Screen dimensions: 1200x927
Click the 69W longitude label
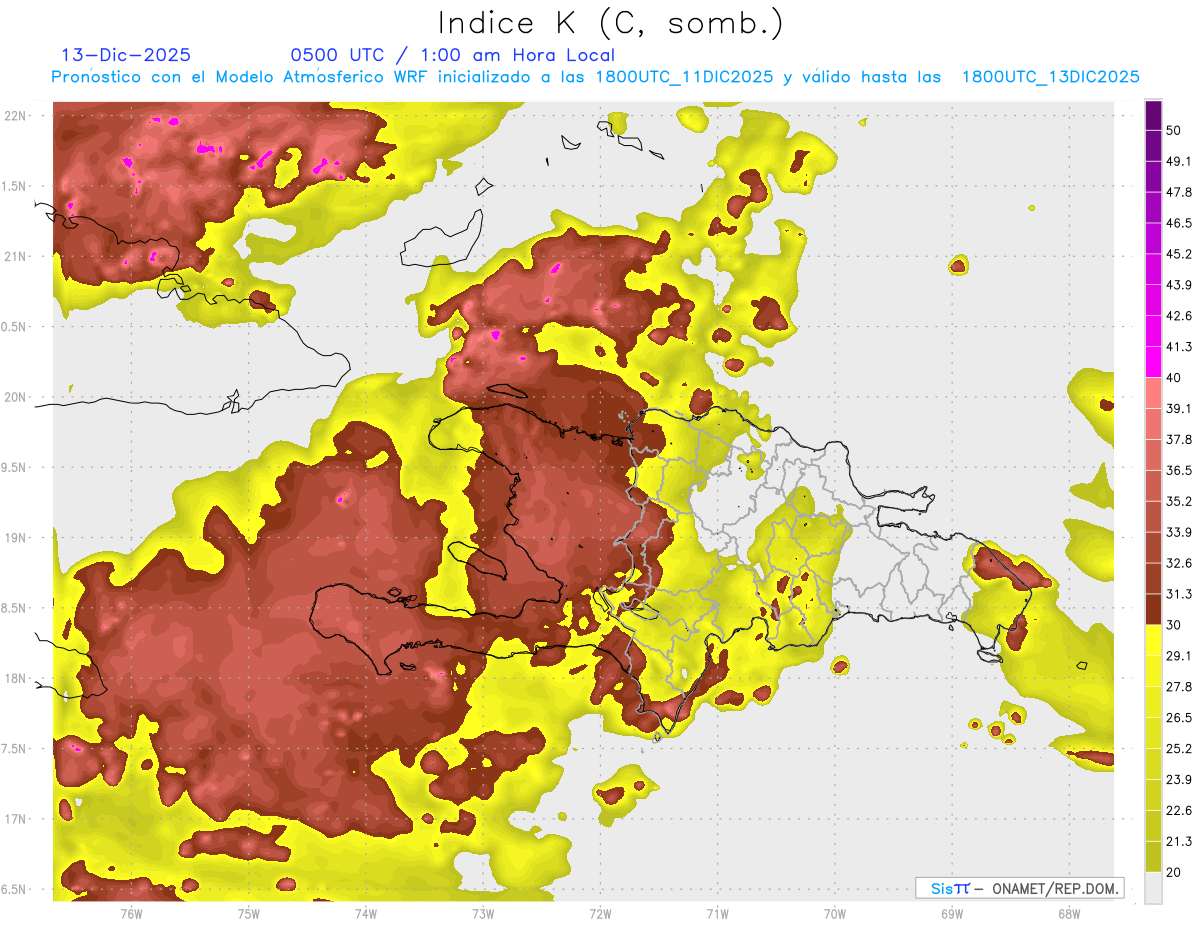coord(952,913)
